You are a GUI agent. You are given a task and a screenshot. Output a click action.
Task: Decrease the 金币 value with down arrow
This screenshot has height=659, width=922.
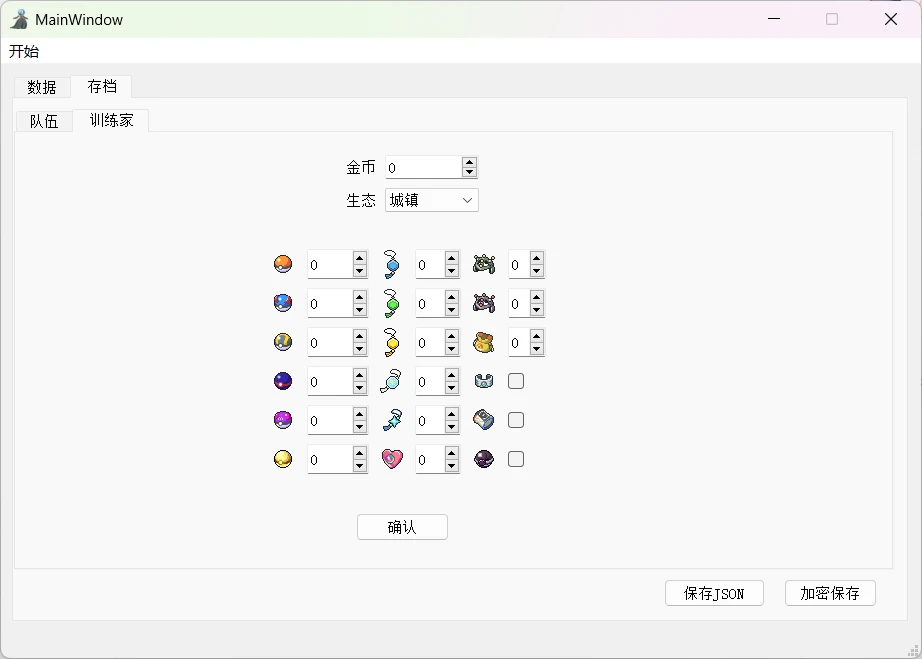point(469,172)
